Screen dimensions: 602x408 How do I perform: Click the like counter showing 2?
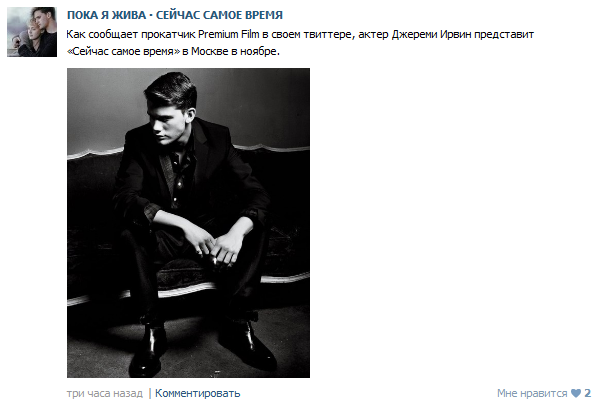pos(587,393)
